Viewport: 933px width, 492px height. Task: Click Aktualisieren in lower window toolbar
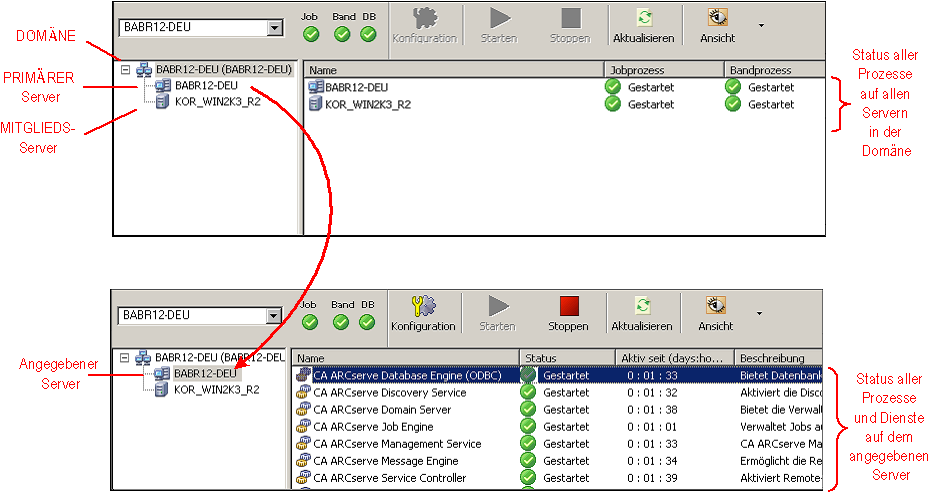tap(641, 314)
